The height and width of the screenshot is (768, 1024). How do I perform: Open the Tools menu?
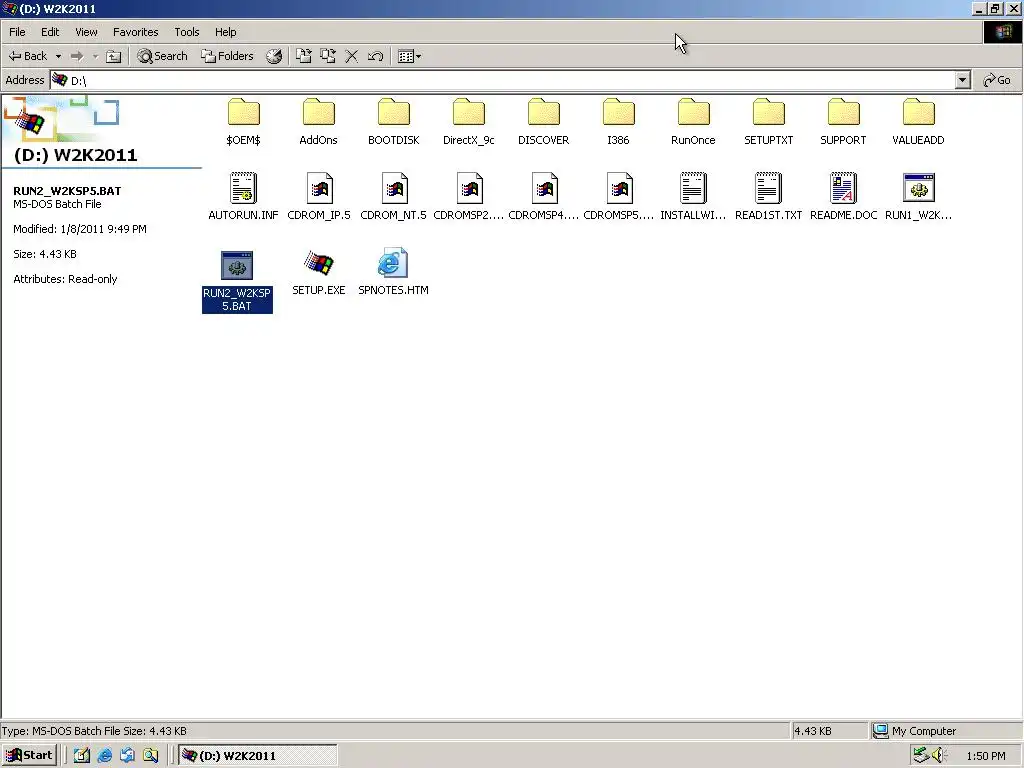186,32
